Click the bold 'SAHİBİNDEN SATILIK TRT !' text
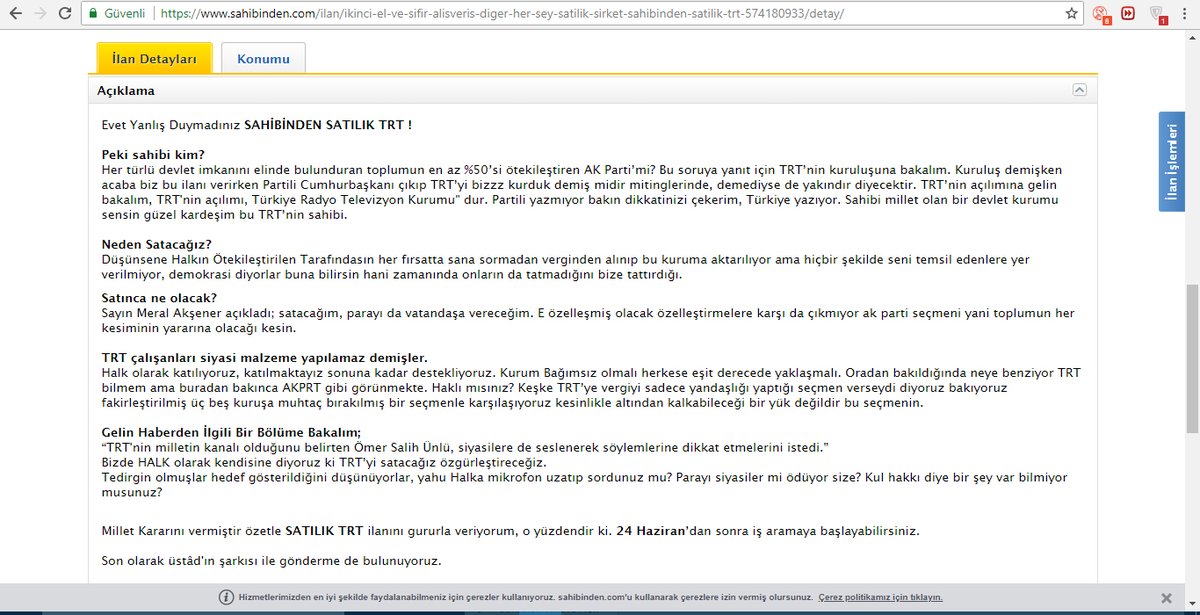 [x=328, y=125]
